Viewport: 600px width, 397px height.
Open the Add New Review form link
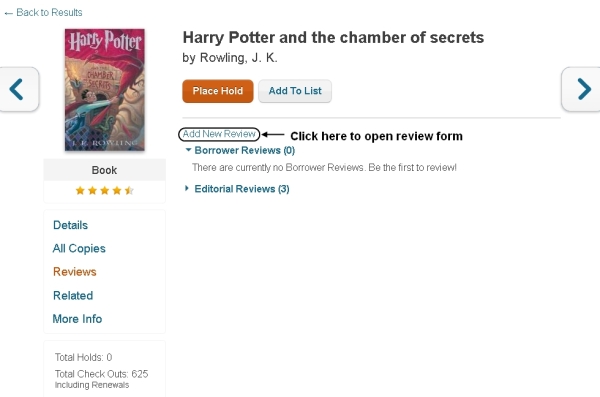[x=219, y=134]
